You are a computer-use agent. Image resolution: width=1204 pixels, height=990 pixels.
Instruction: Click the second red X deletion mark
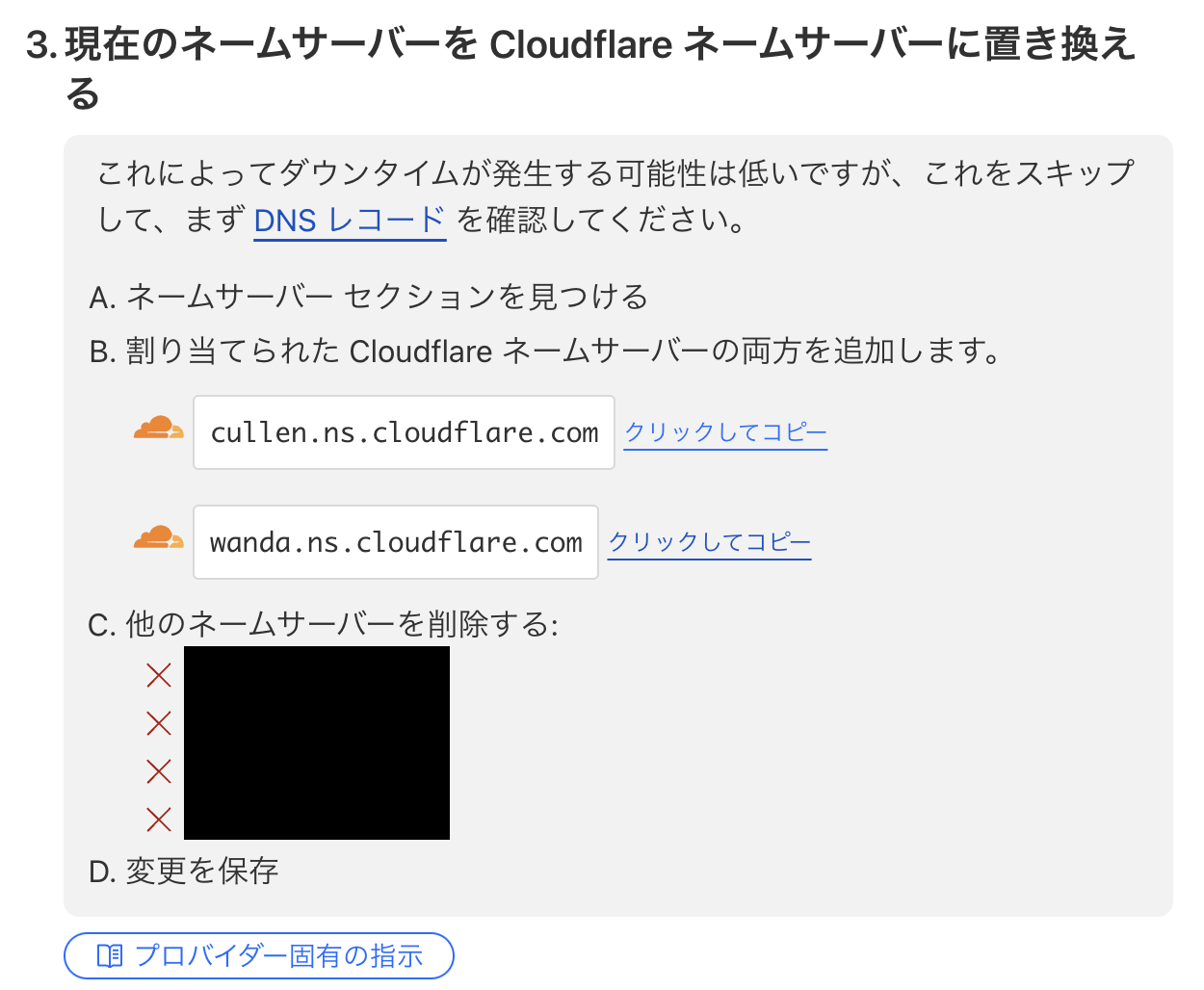(x=157, y=723)
